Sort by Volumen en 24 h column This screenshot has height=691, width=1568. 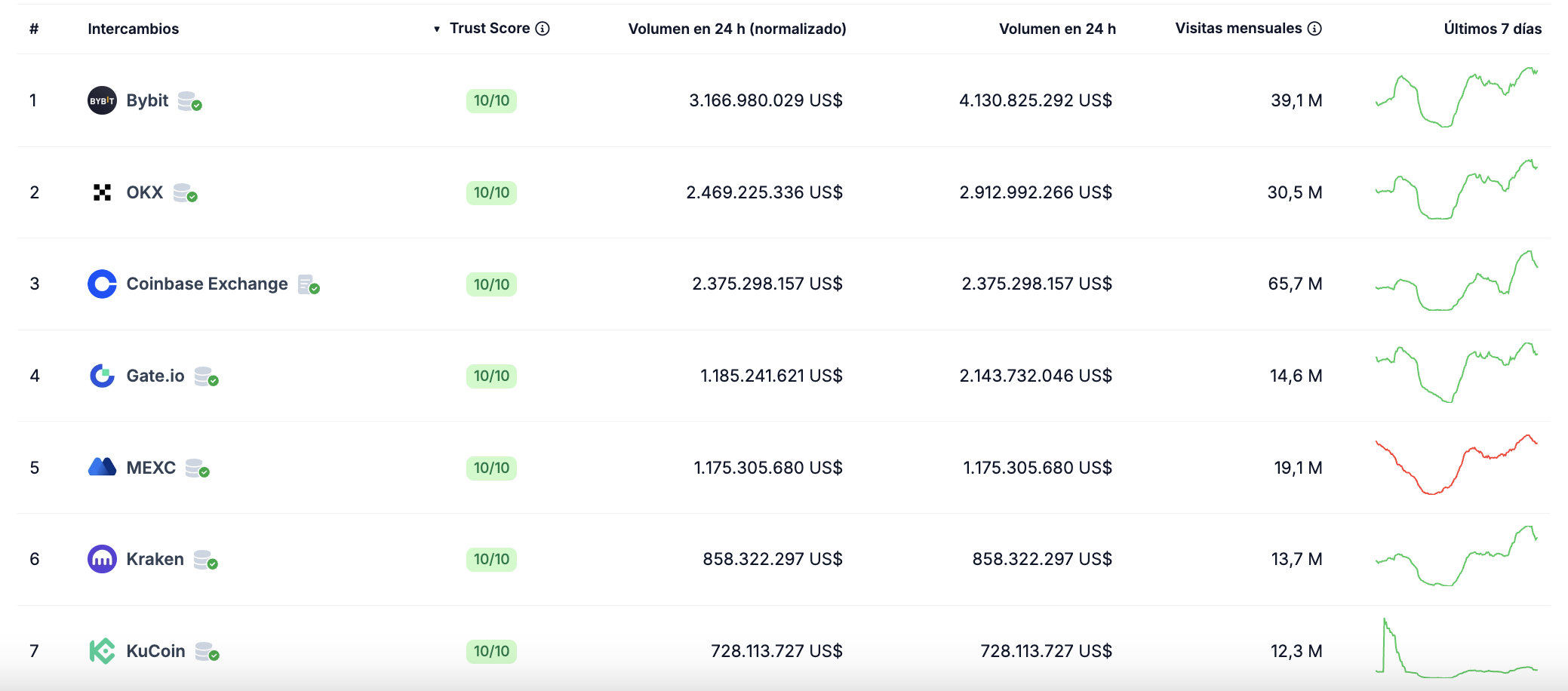tap(1056, 29)
